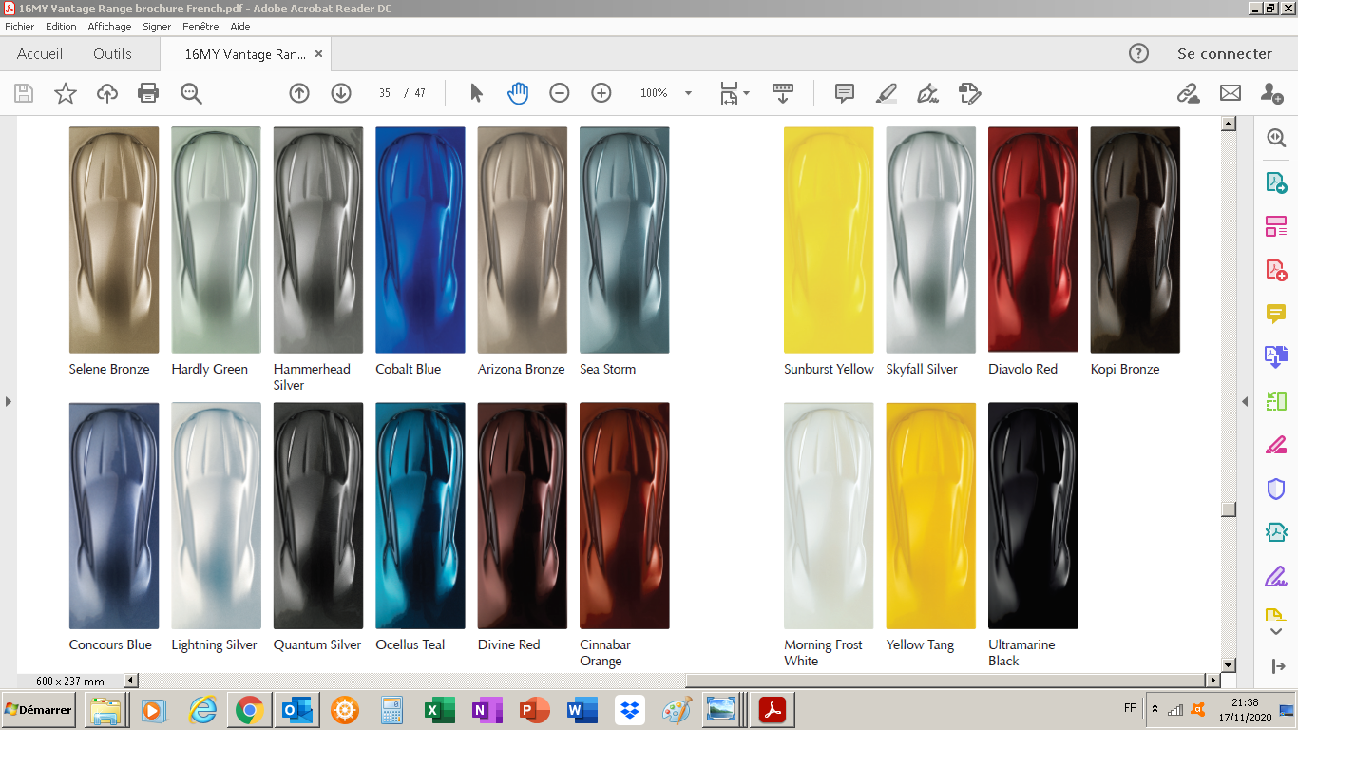Click the Diavolo Red paint swatch
This screenshot has width=1366, height=768.
1033,240
